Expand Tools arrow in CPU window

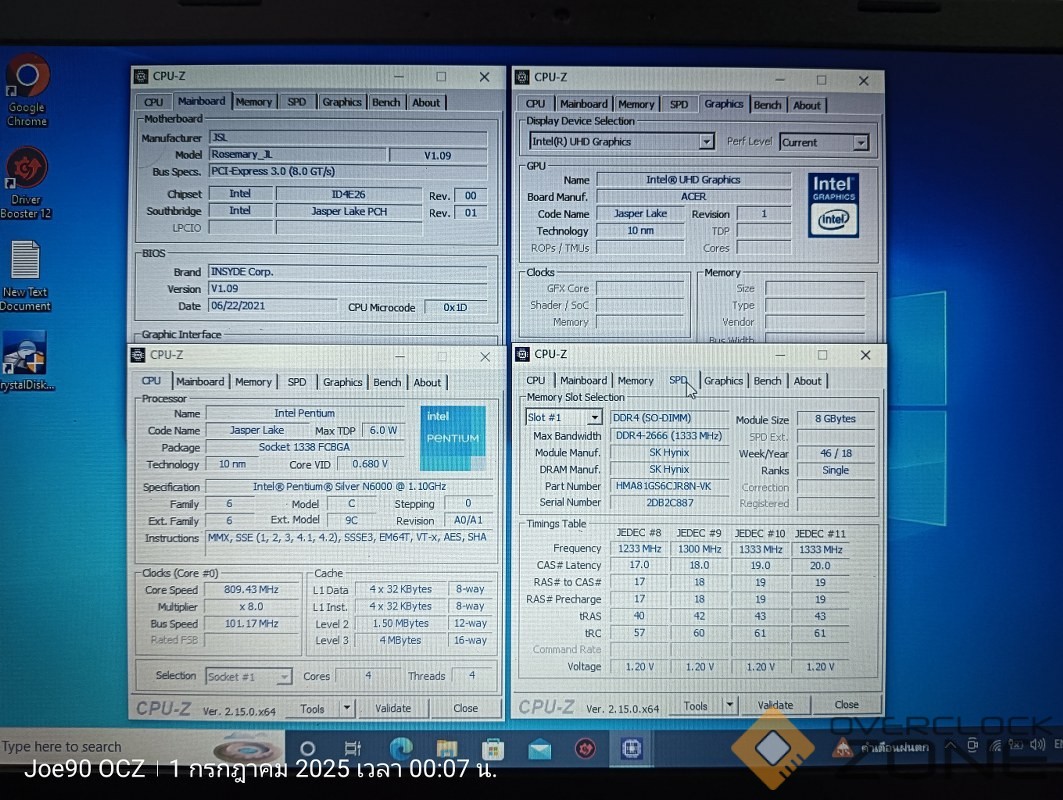[346, 708]
